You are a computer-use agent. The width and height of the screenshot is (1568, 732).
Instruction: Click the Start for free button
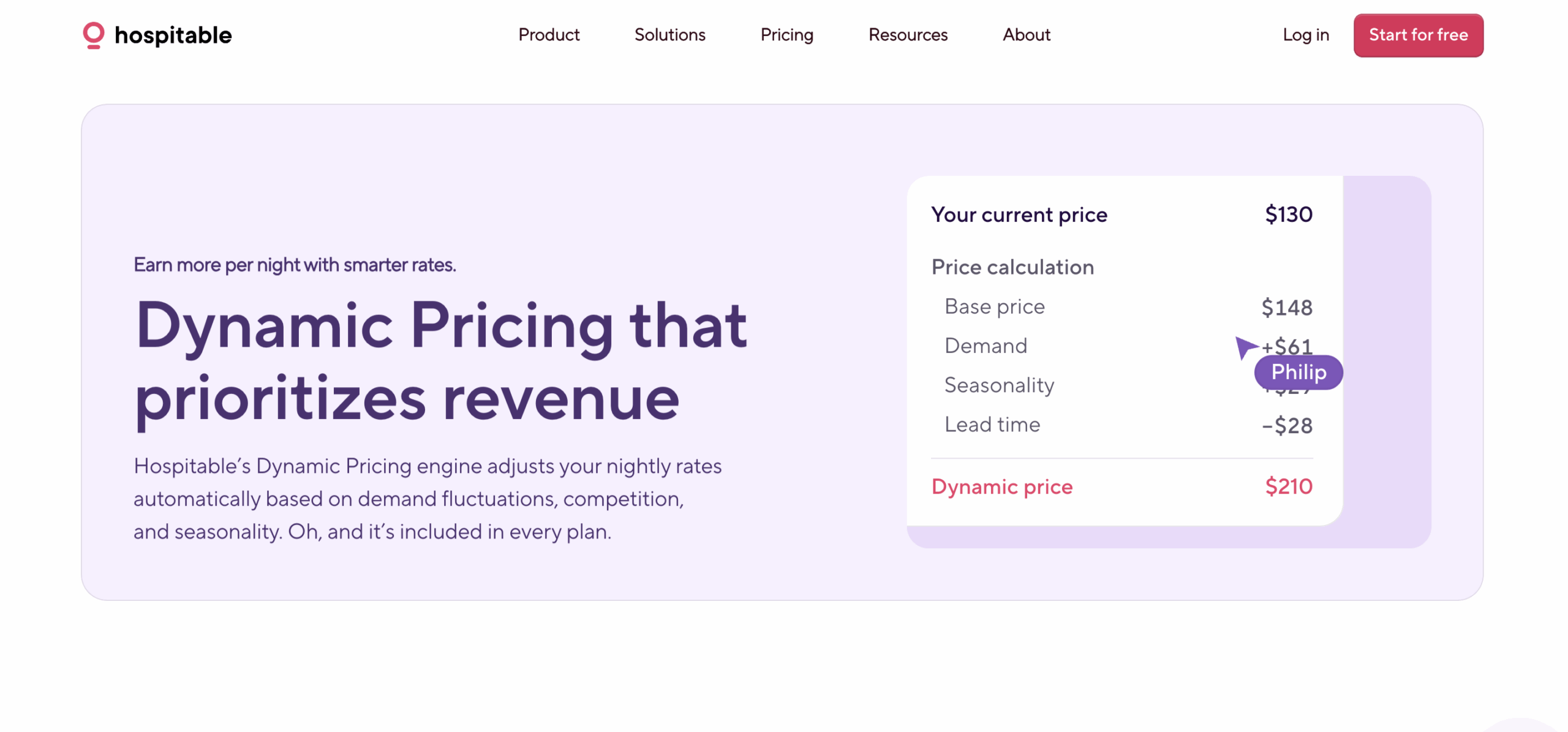tap(1418, 35)
